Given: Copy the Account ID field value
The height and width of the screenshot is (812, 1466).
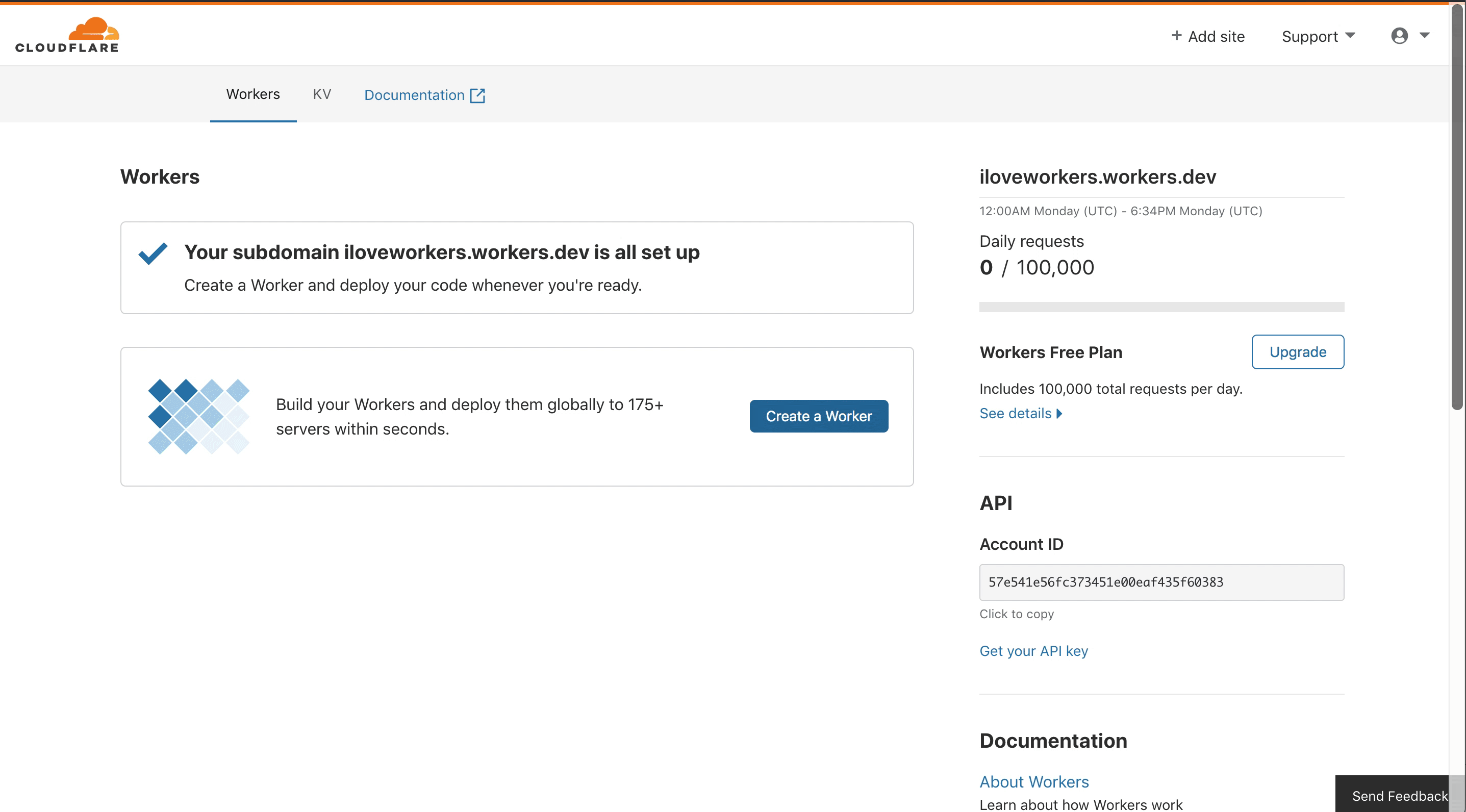Looking at the screenshot, I should coord(1161,582).
